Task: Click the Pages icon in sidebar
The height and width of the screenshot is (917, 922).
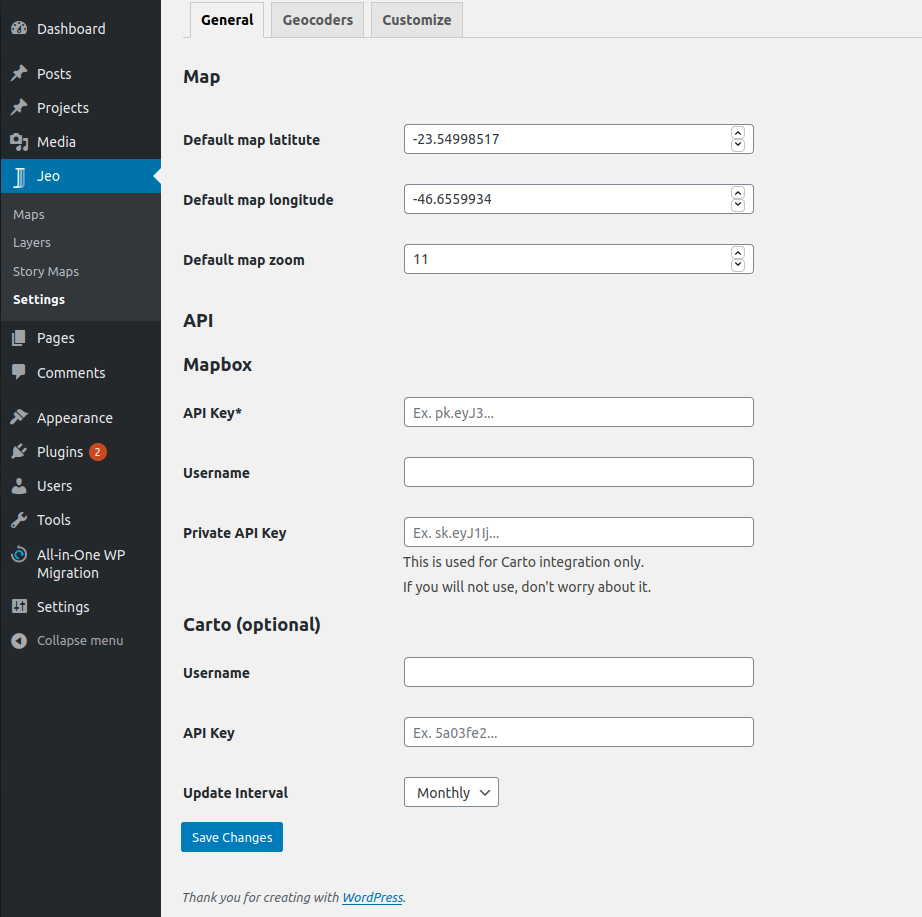Action: (19, 338)
